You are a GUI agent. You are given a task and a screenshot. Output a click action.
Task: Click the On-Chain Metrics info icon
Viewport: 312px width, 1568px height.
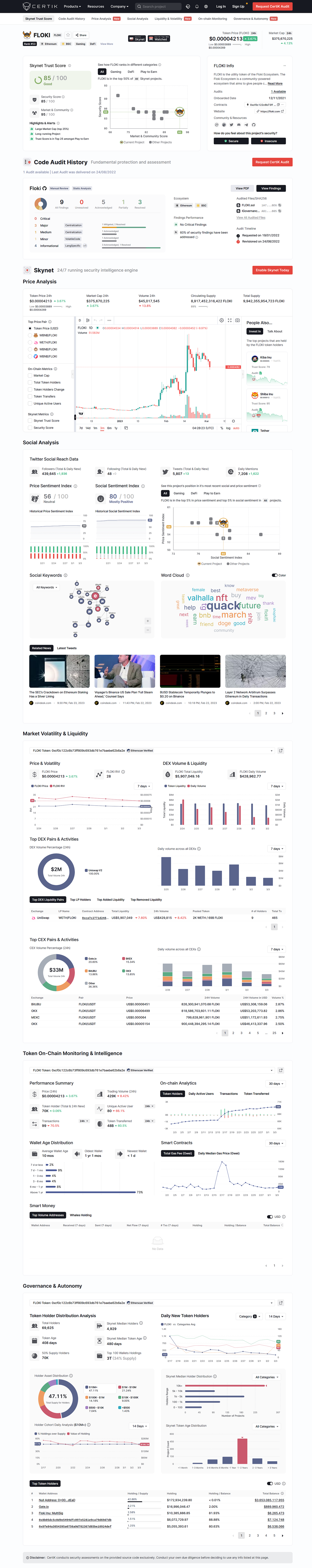pyautogui.click(x=55, y=369)
